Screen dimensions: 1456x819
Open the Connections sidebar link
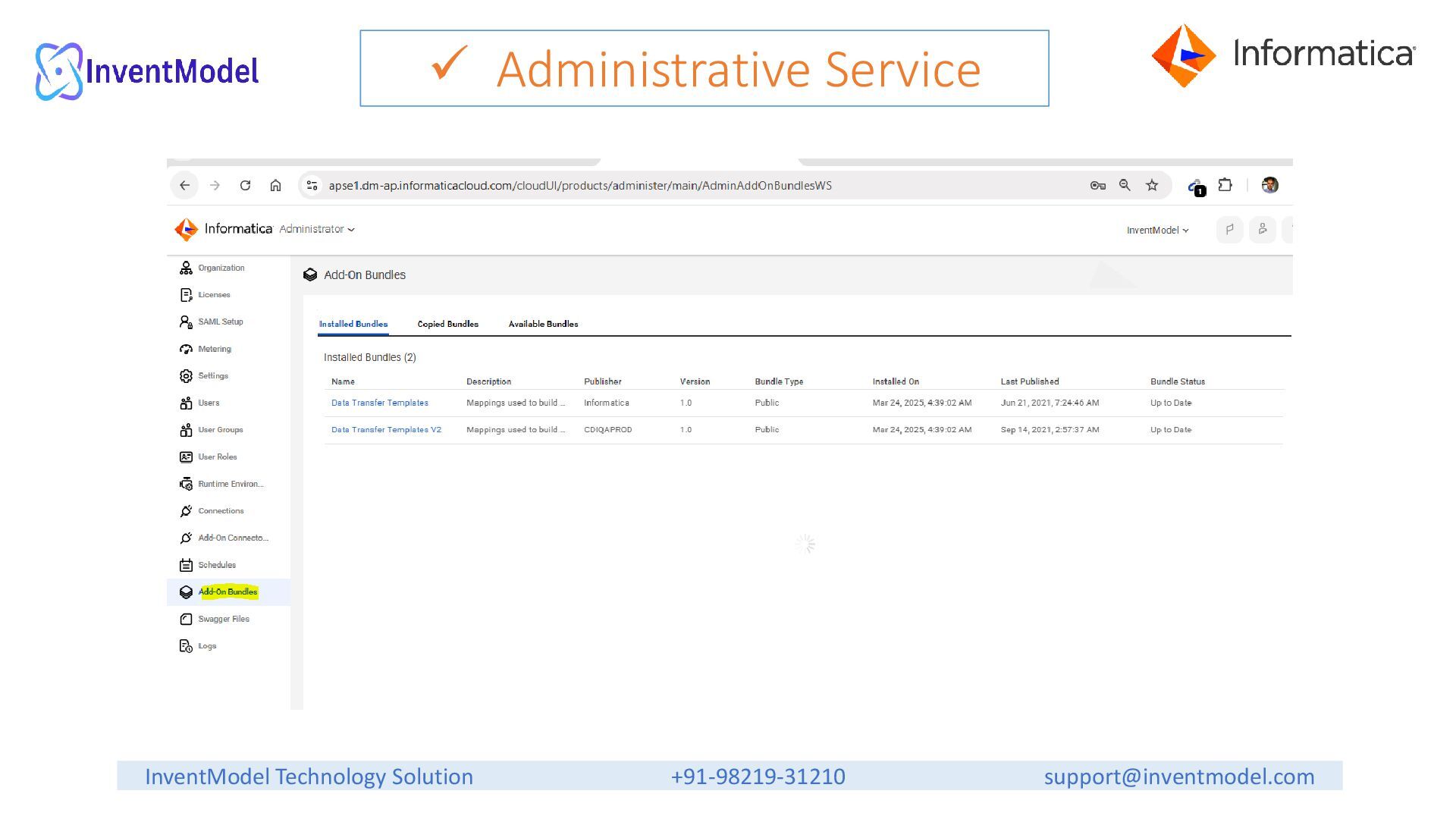click(x=221, y=511)
